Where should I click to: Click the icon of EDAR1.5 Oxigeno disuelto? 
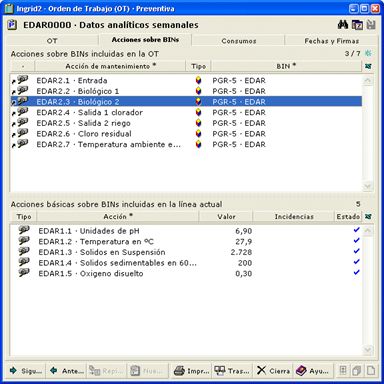[24, 273]
